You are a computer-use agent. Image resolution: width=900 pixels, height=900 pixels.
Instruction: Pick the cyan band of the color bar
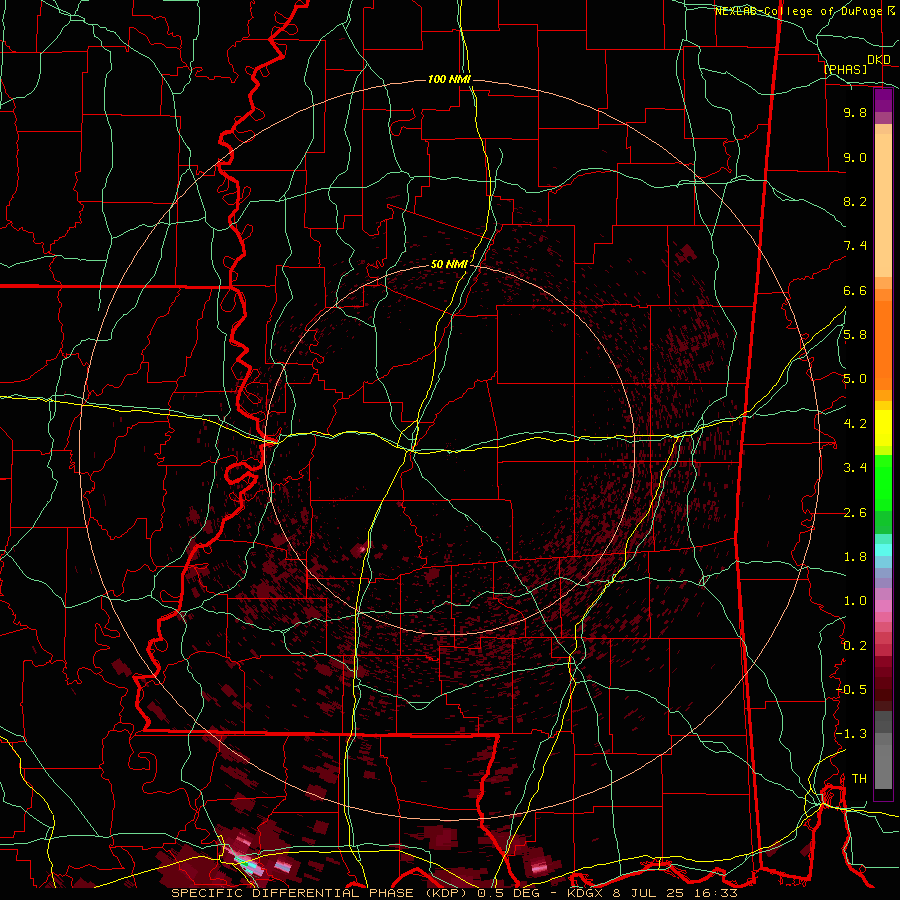pos(883,550)
